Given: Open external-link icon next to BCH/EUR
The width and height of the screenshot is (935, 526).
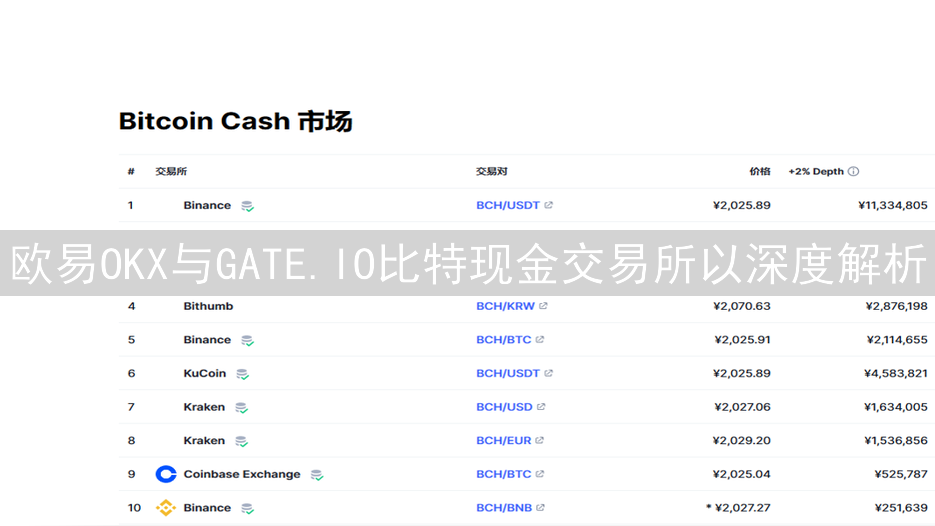Looking at the screenshot, I should point(540,440).
